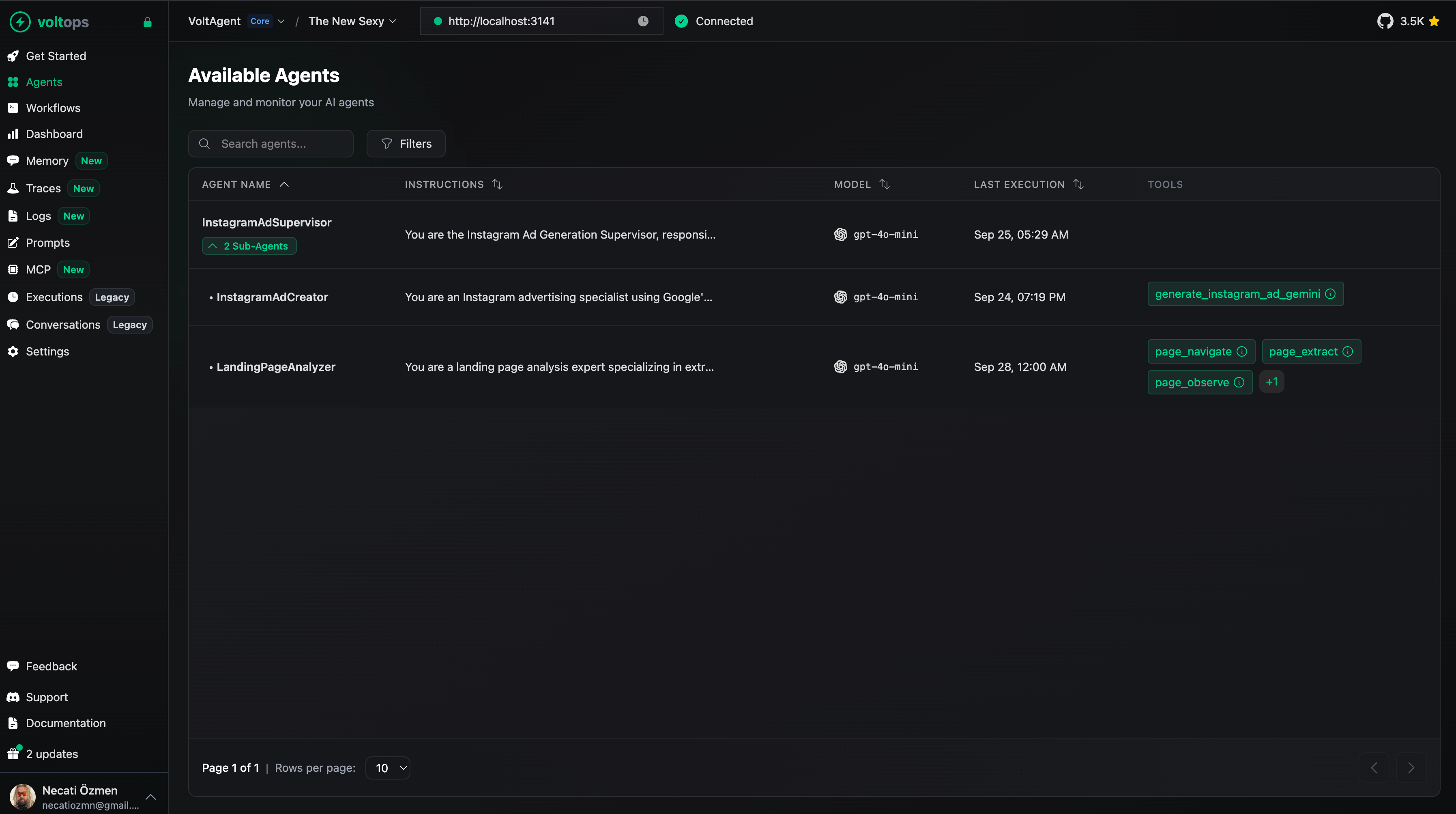Toggle sort on Model column
The width and height of the screenshot is (1456, 814).
pos(885,184)
